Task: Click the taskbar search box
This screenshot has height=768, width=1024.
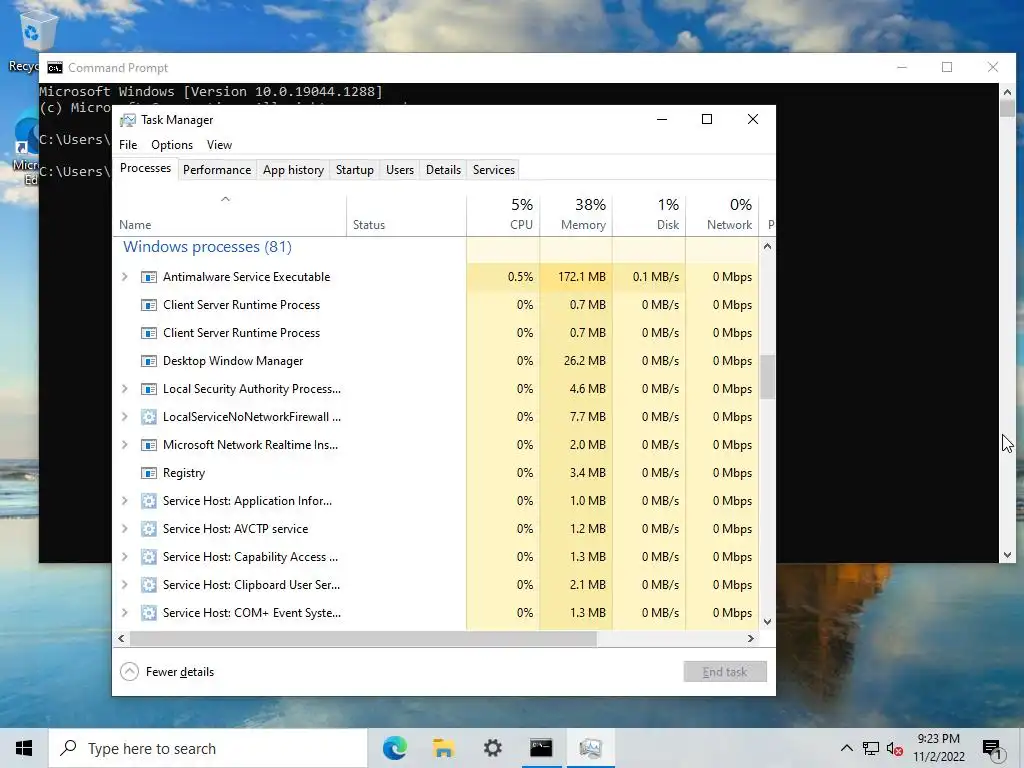Action: click(x=208, y=748)
